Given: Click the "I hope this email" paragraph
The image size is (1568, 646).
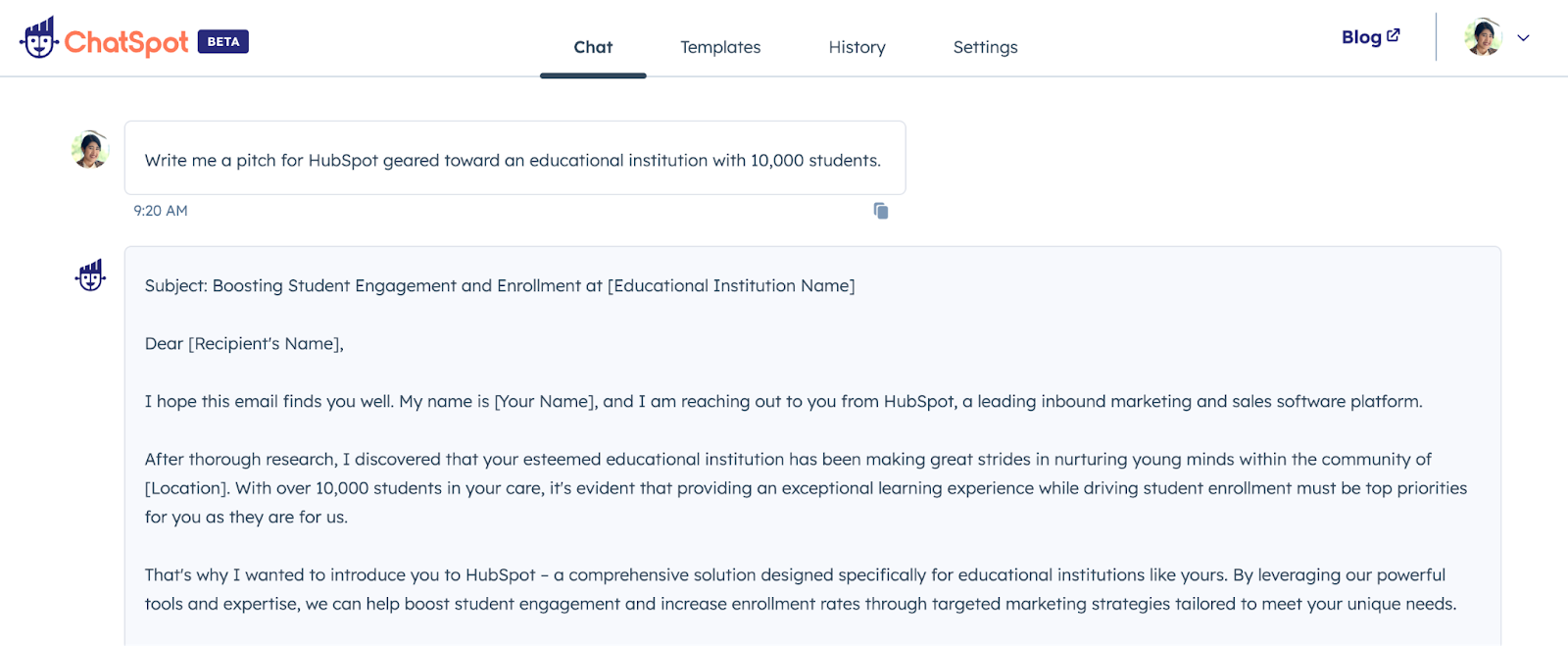Looking at the screenshot, I should point(783,402).
